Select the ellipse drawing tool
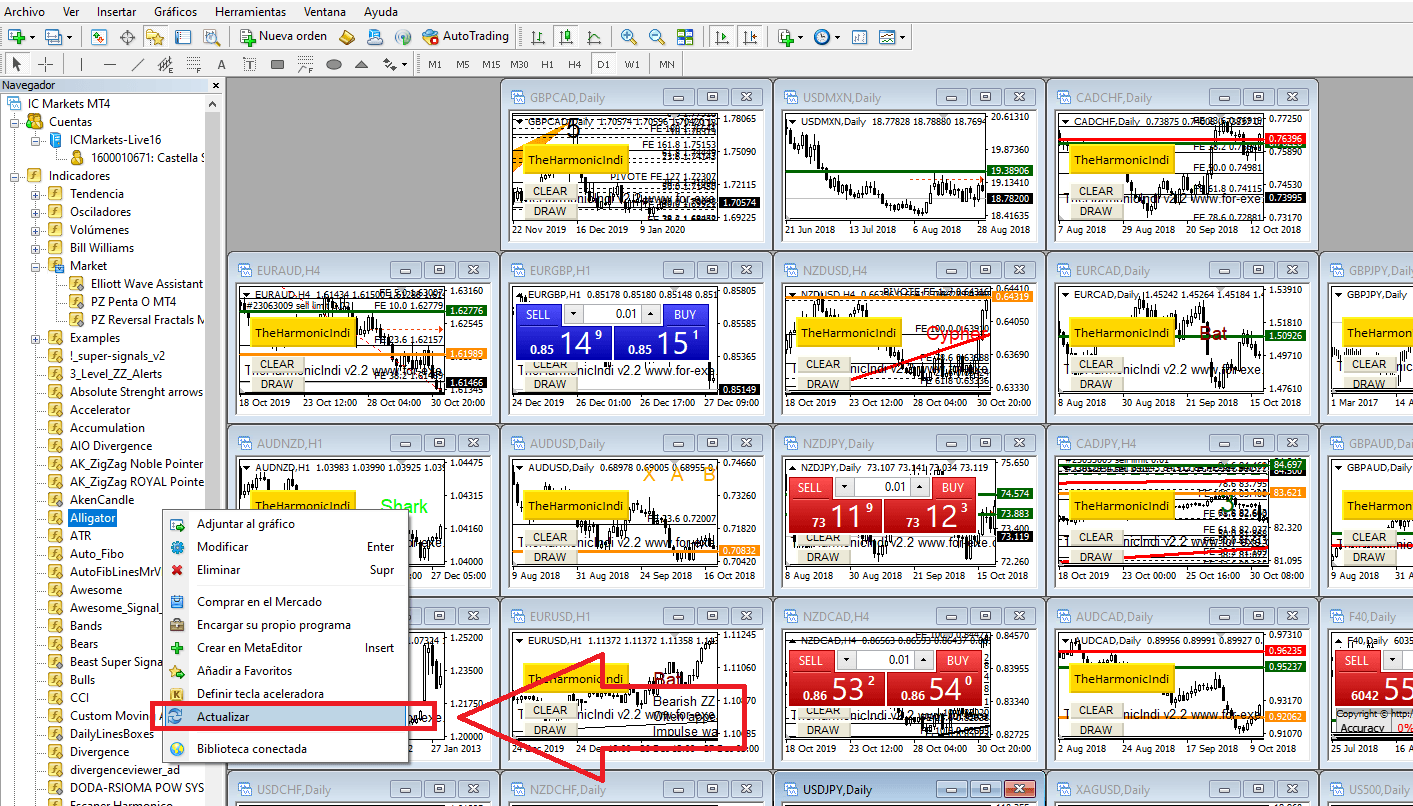Screen dimensions: 1413x806 click(334, 65)
